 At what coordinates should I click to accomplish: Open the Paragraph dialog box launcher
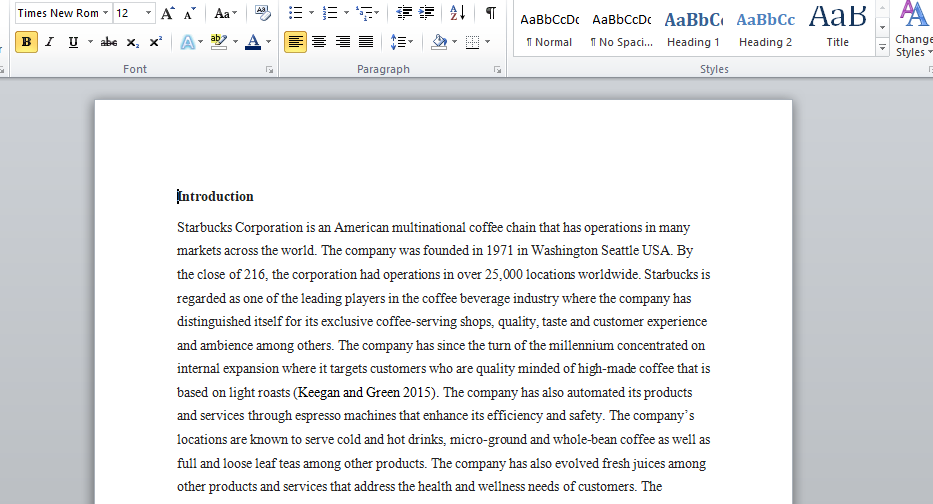point(497,70)
